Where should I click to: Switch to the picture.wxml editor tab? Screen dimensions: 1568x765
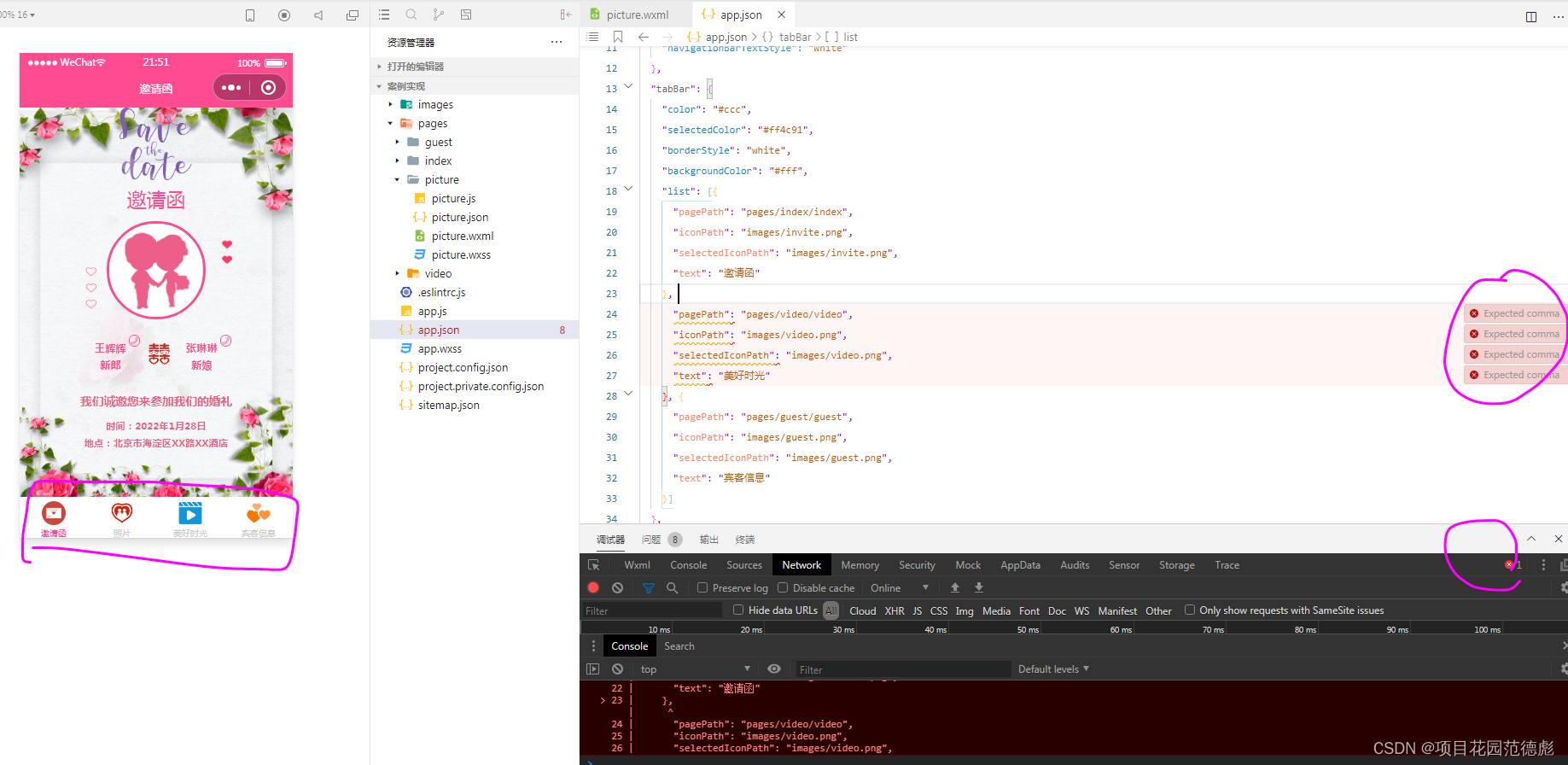coord(637,15)
